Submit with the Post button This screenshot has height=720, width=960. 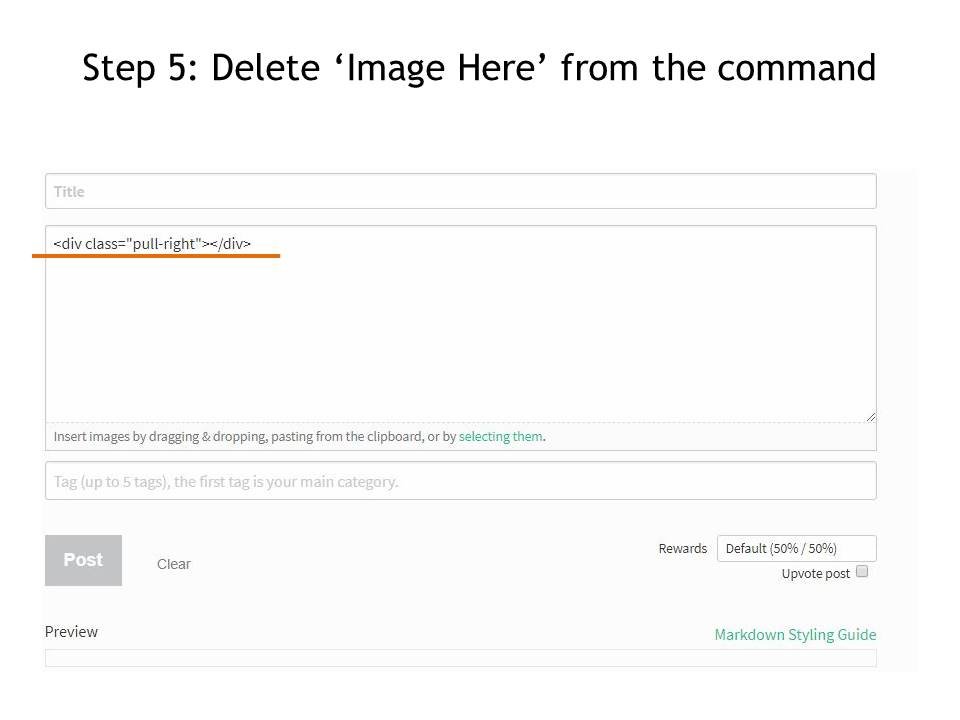click(x=83, y=560)
